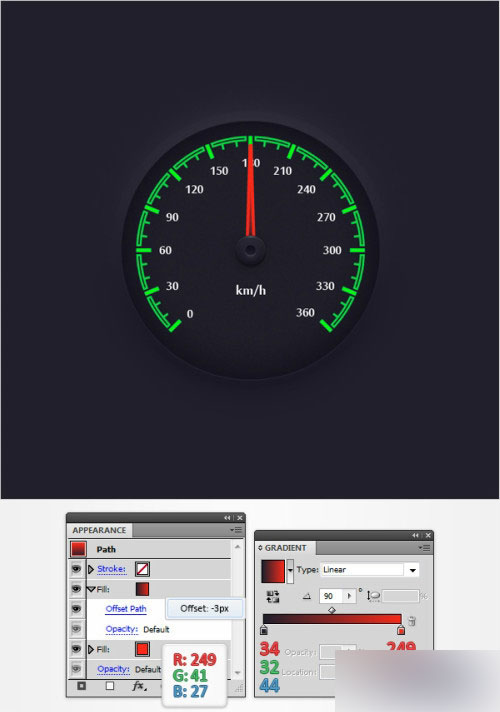Viewport: 500px width, 712px height.
Task: Toggle visibility eye for the Stroke row
Action: click(76, 569)
